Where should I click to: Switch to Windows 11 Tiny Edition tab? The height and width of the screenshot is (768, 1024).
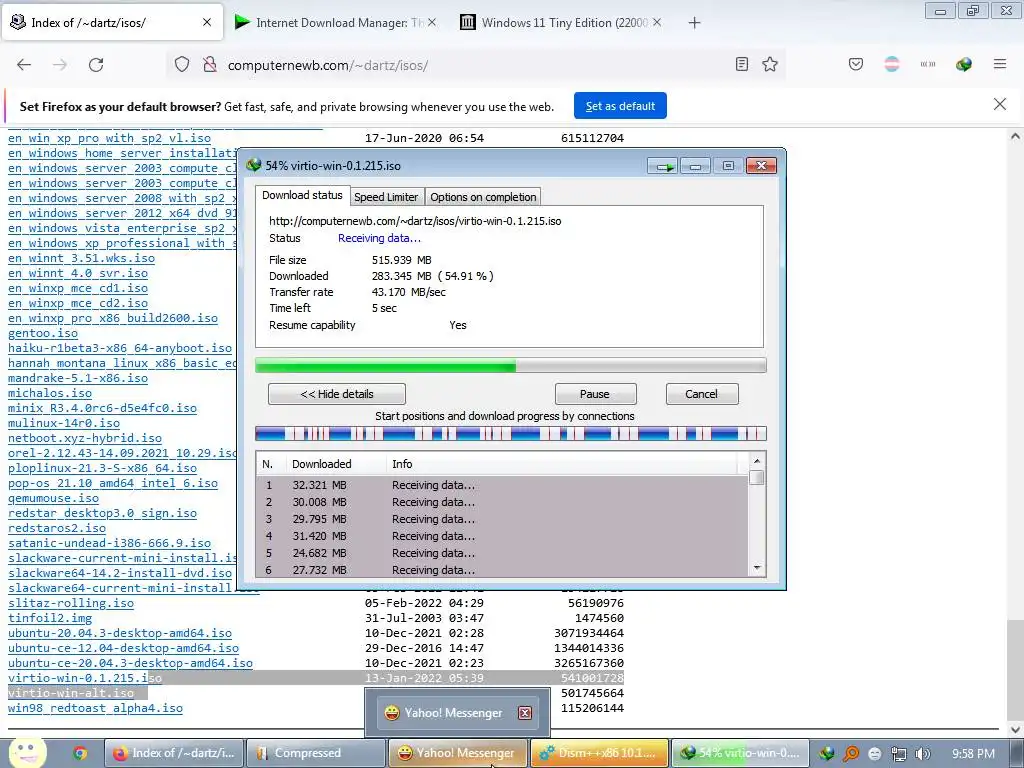(x=562, y=23)
